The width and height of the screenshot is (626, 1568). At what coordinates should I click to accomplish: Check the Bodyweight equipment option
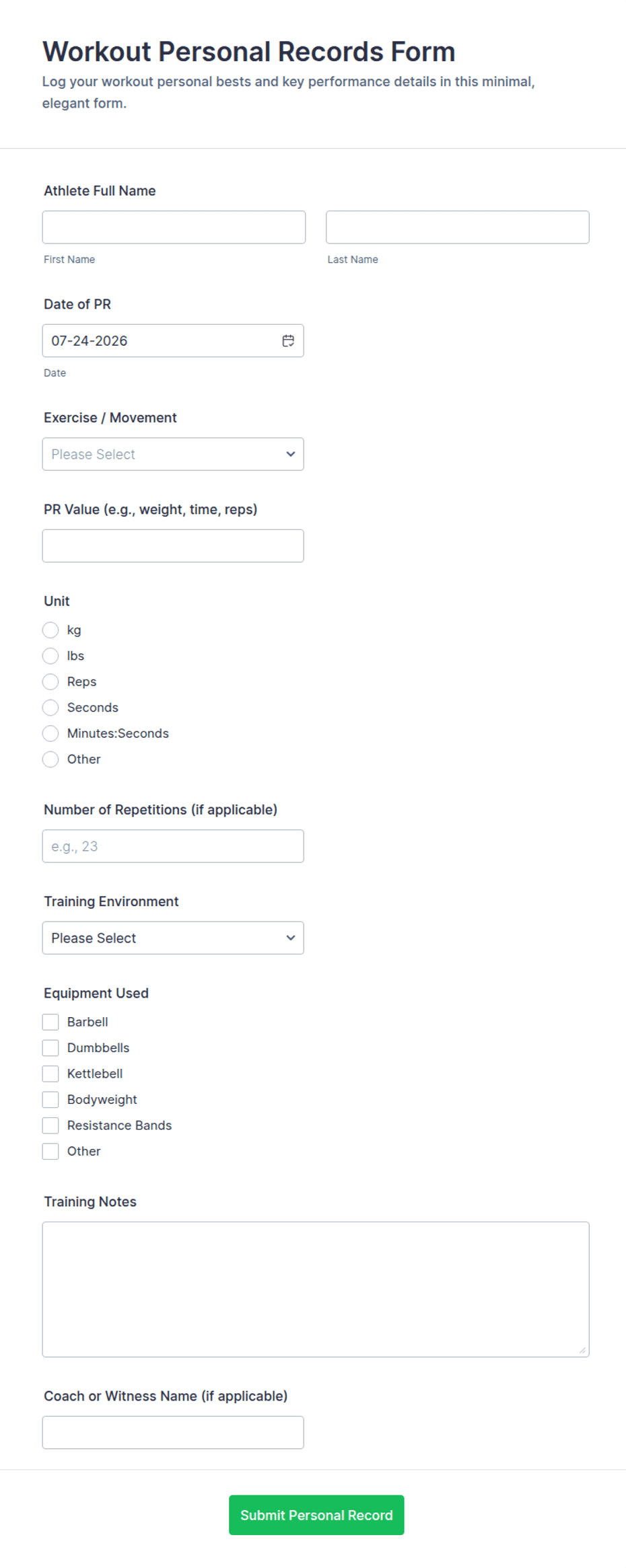point(50,1100)
